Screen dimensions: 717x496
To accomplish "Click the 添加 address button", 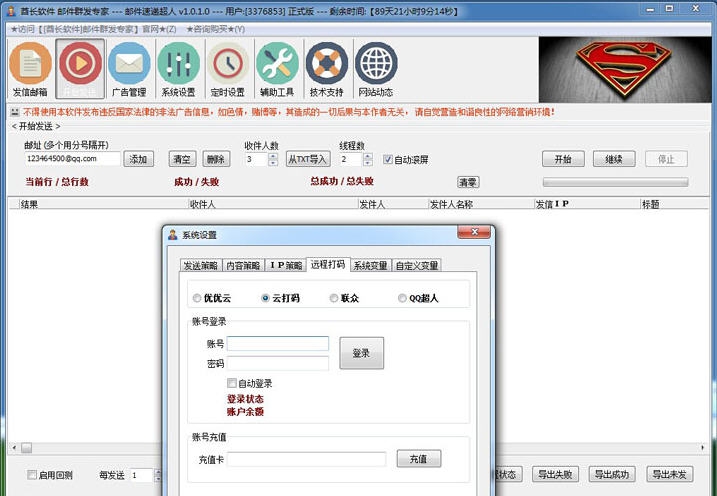I will click(x=139, y=159).
